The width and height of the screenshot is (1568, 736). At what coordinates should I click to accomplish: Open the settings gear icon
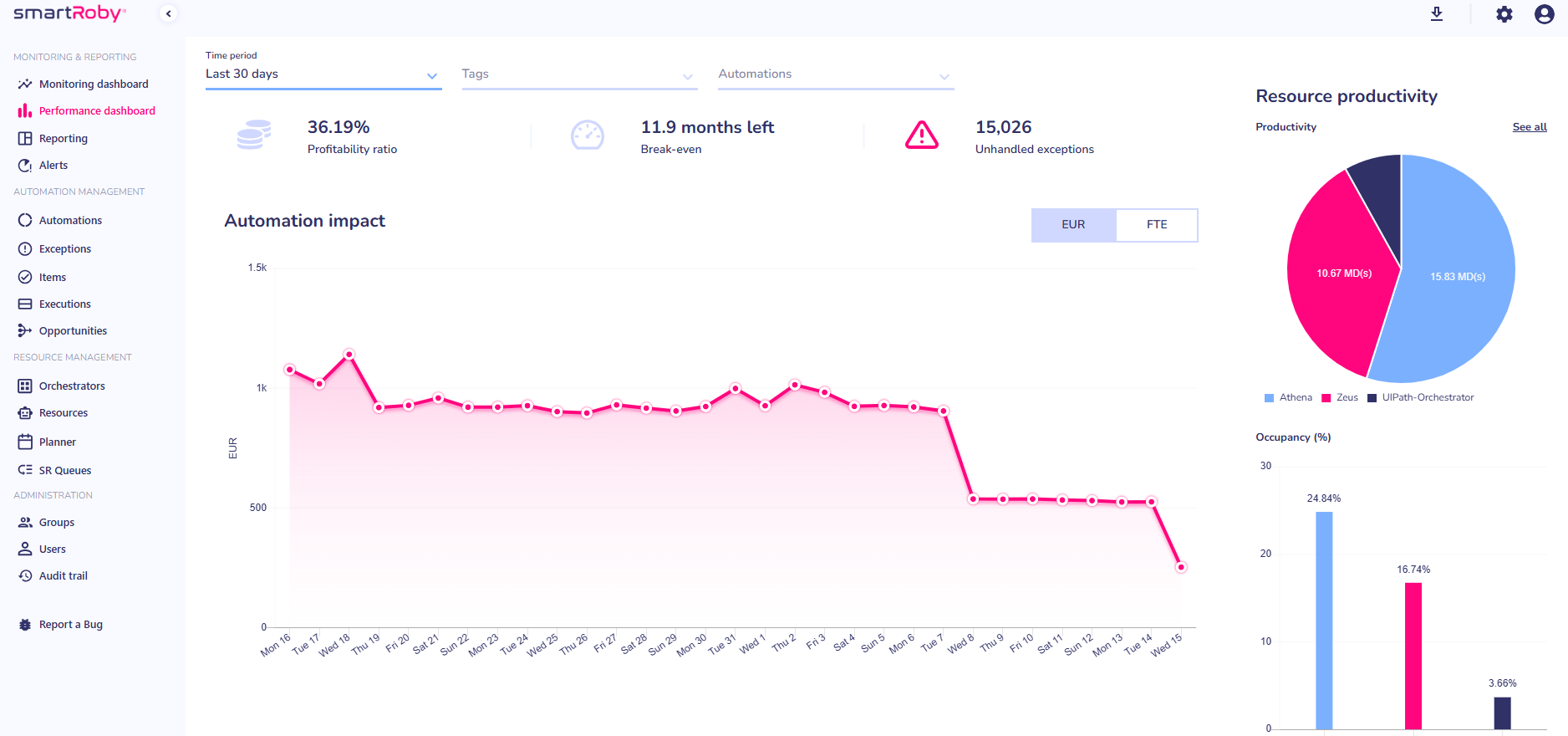tap(1504, 14)
